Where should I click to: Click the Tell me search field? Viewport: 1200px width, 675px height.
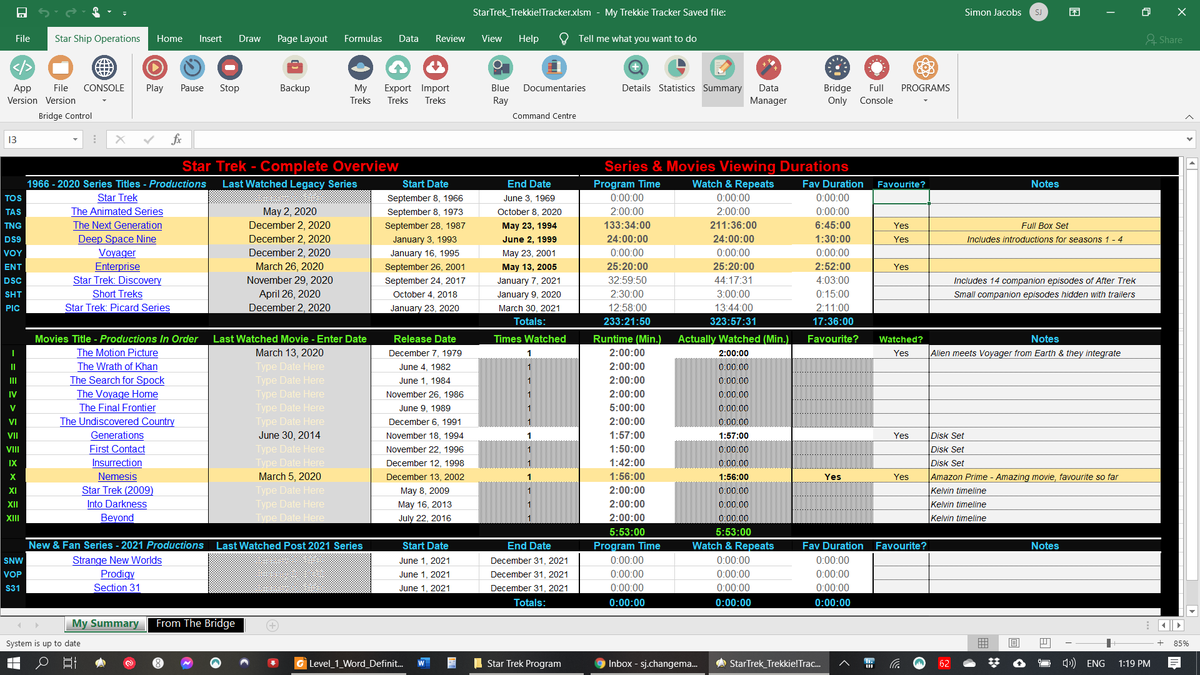[x=637, y=39]
